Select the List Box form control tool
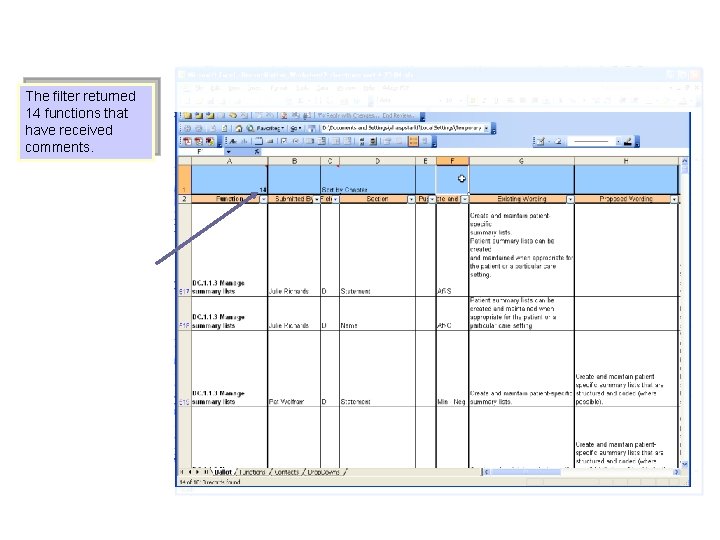The width and height of the screenshot is (720, 540). tap(309, 141)
